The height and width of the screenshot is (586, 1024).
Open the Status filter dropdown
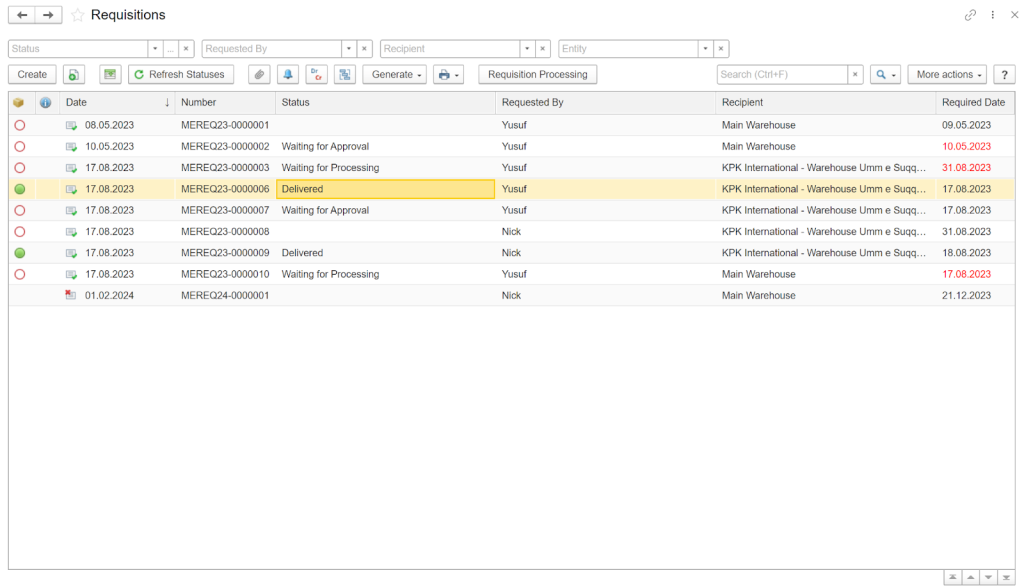point(155,48)
